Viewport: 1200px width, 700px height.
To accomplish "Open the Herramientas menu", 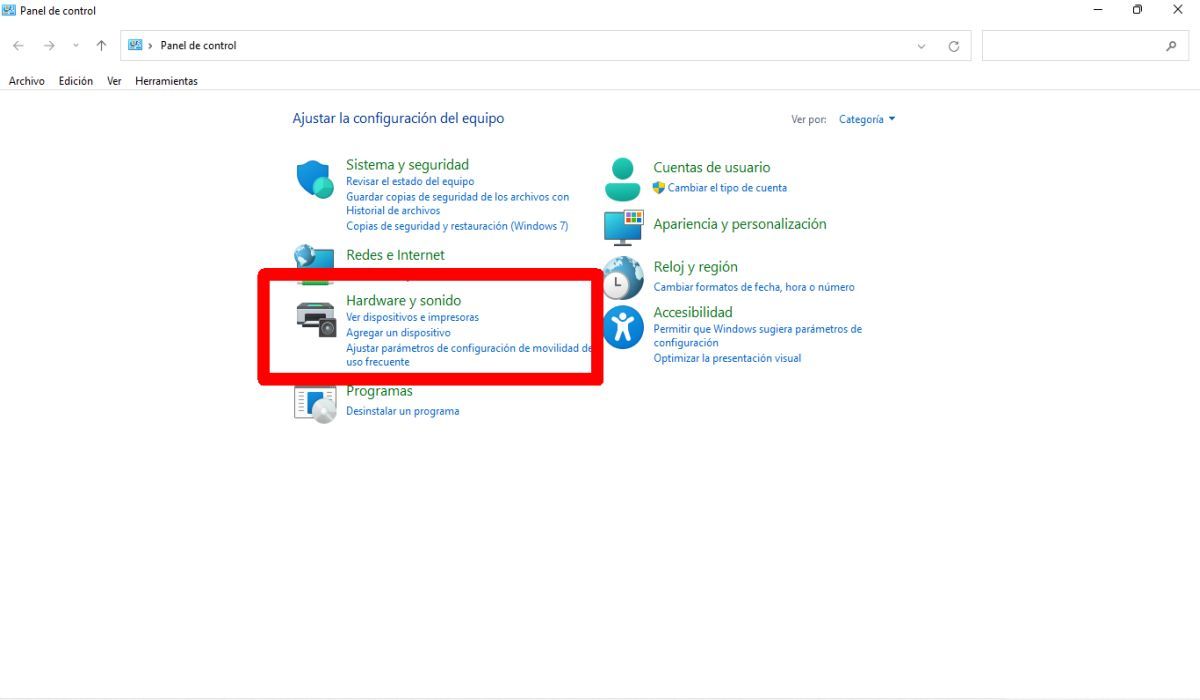I will 166,81.
